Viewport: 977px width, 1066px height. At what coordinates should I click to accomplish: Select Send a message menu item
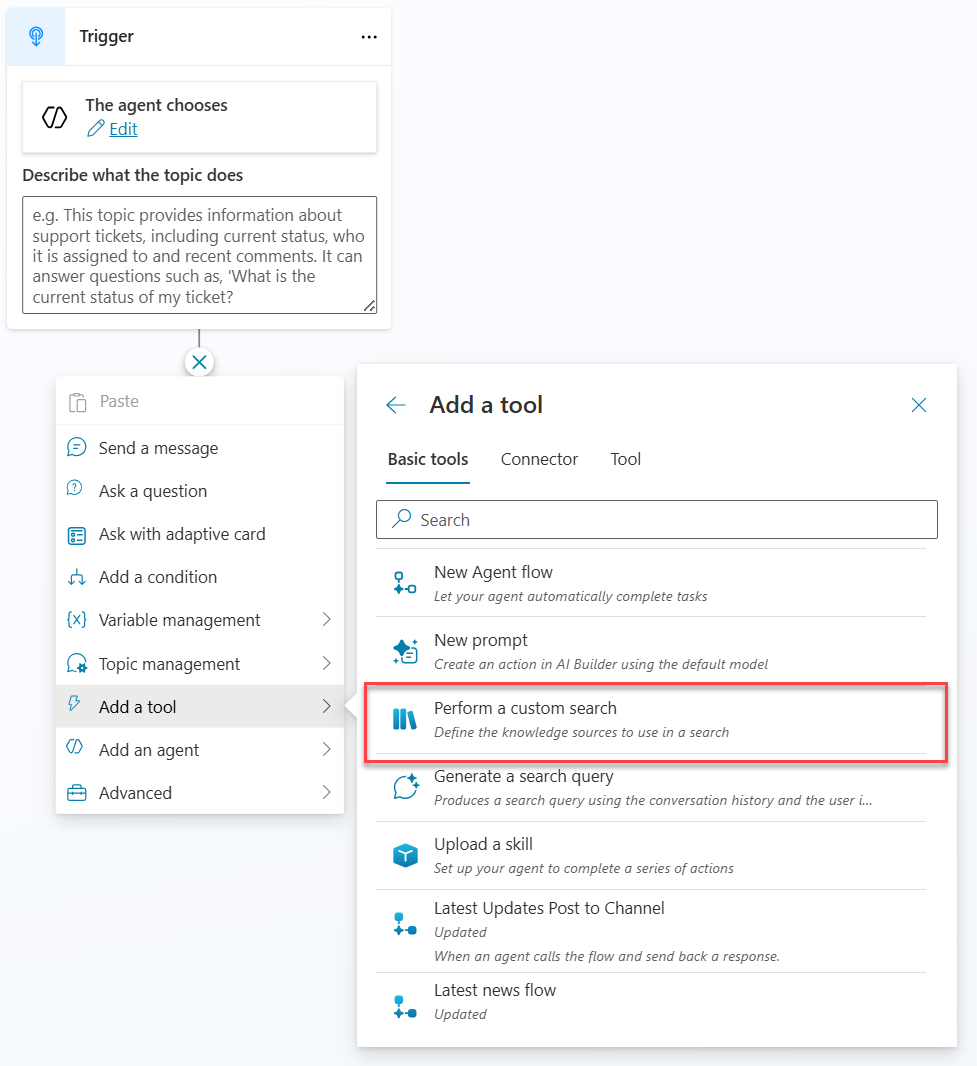tap(158, 448)
